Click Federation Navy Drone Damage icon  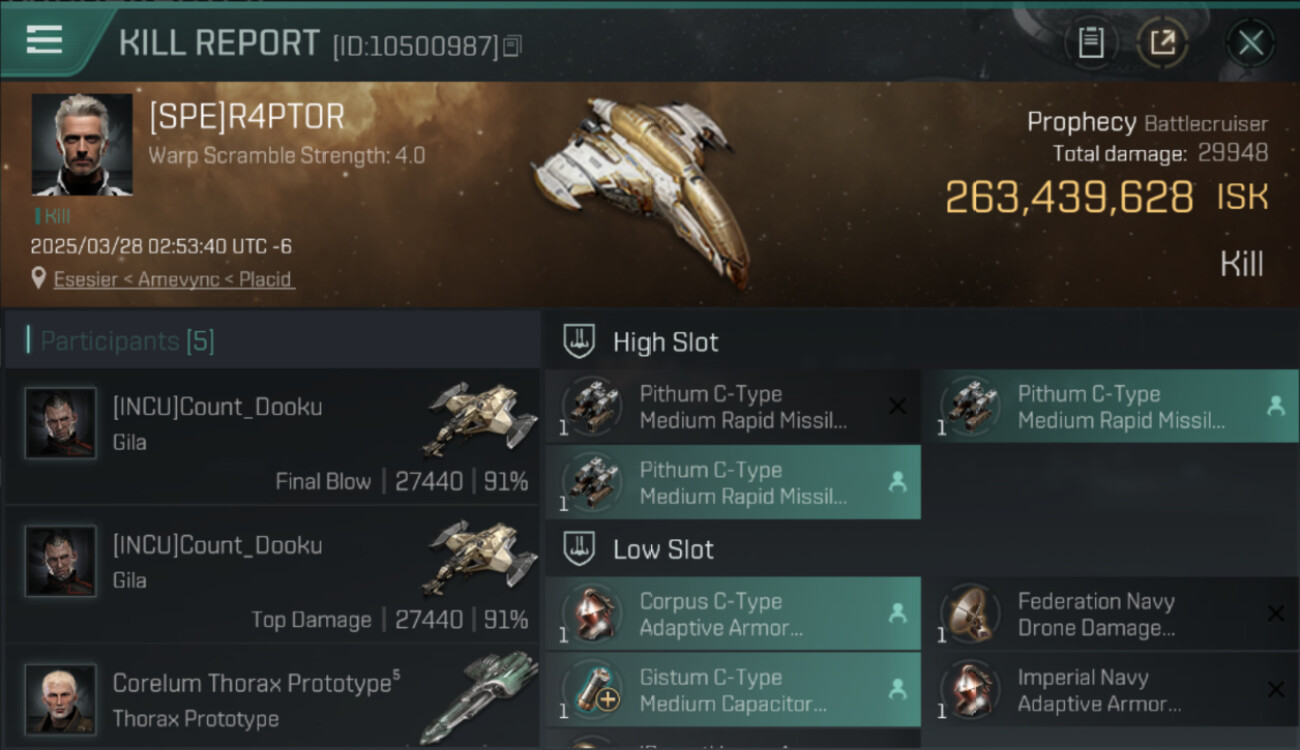[970, 614]
